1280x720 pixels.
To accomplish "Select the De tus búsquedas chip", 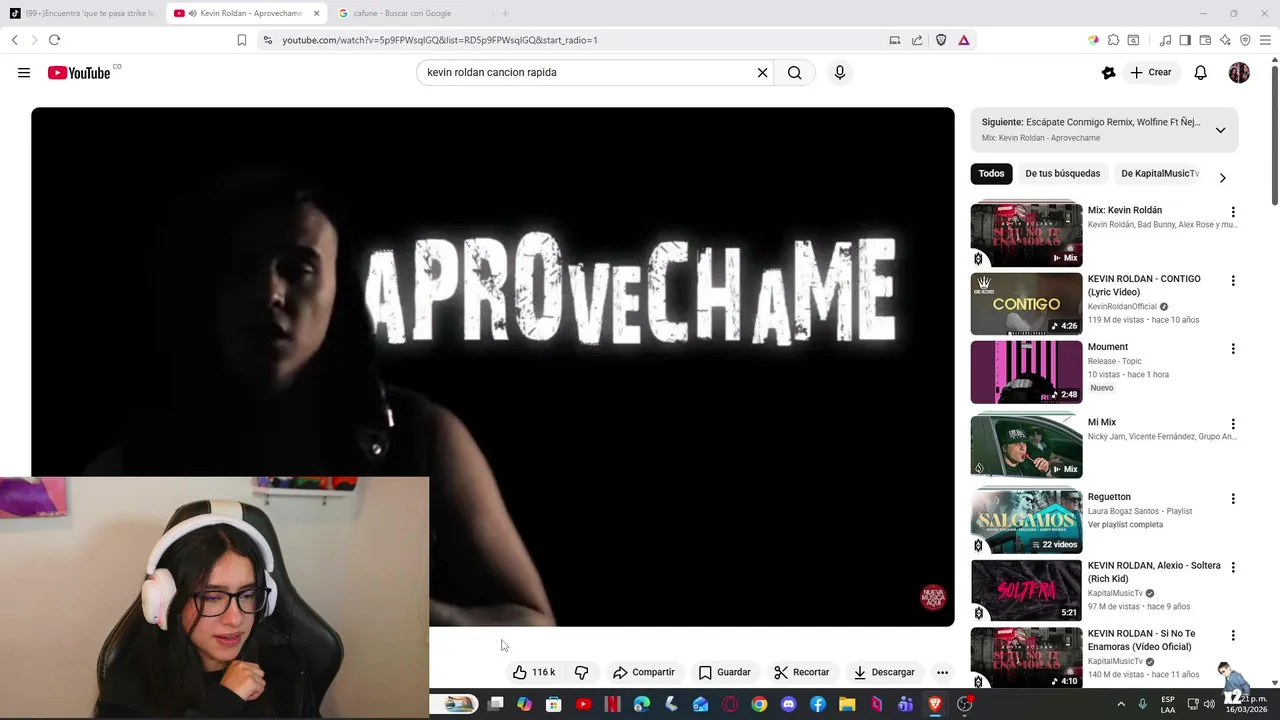I will pyautogui.click(x=1062, y=173).
